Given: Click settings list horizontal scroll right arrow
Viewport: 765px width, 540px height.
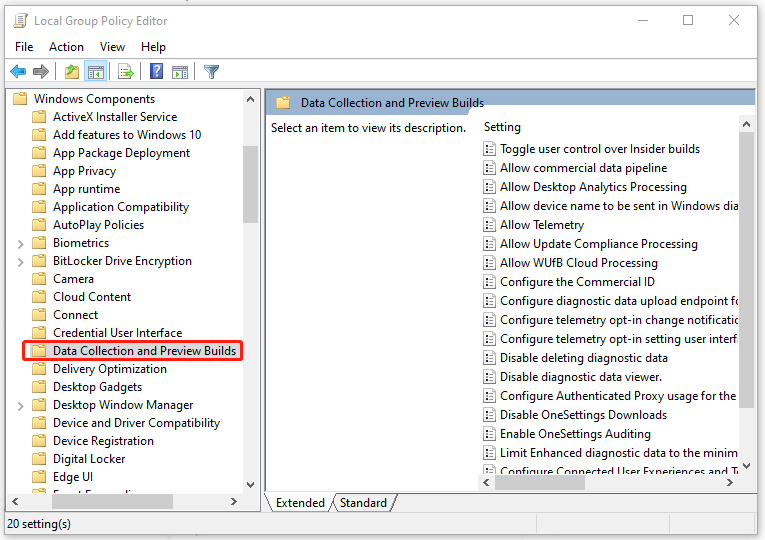Looking at the screenshot, I should (730, 482).
